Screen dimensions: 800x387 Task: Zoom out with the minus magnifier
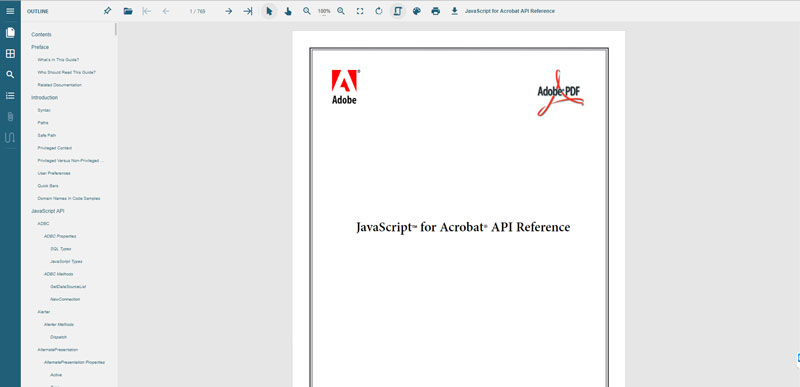307,11
